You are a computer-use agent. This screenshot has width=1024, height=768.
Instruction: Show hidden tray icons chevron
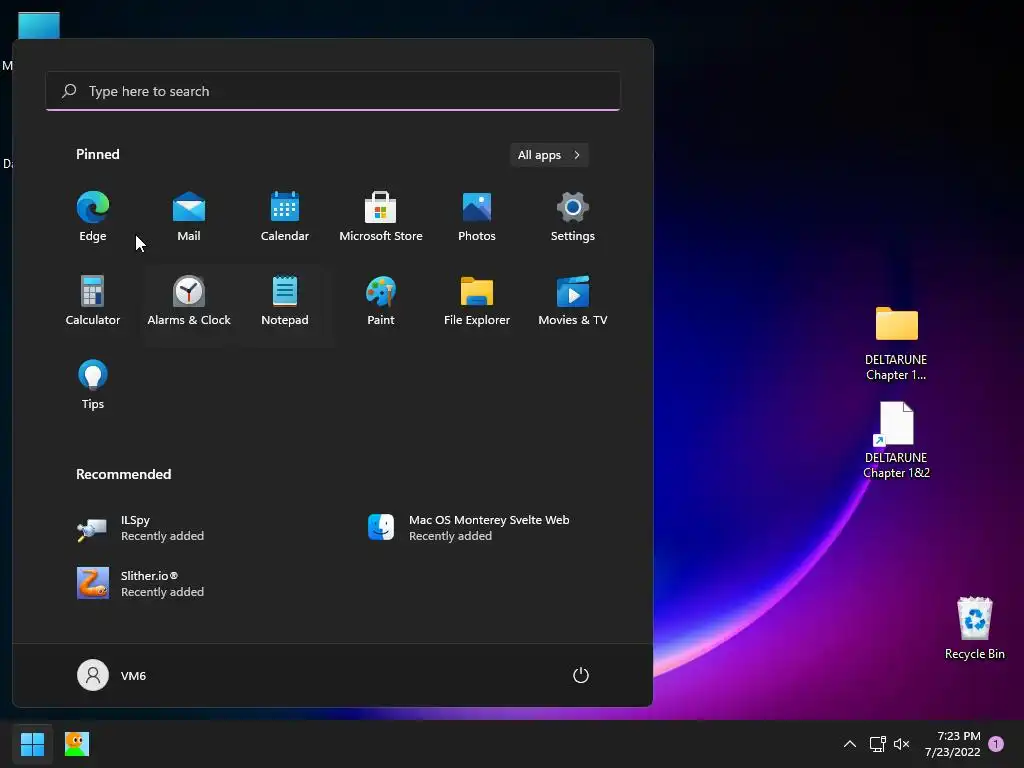(x=850, y=744)
